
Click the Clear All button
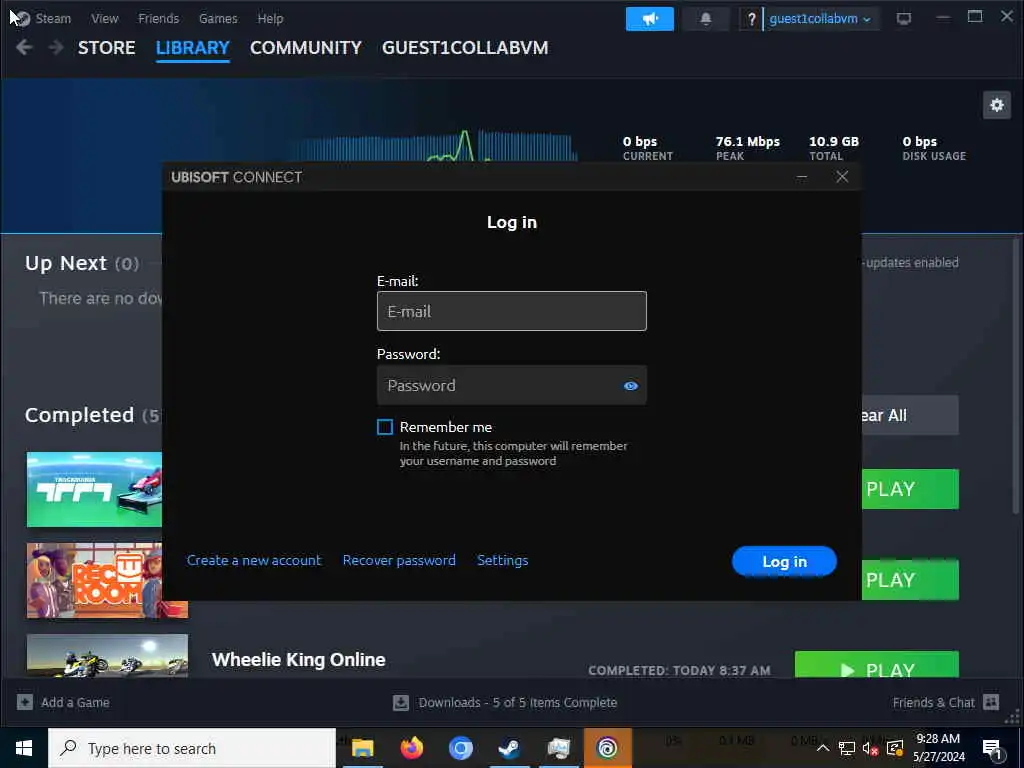click(910, 415)
